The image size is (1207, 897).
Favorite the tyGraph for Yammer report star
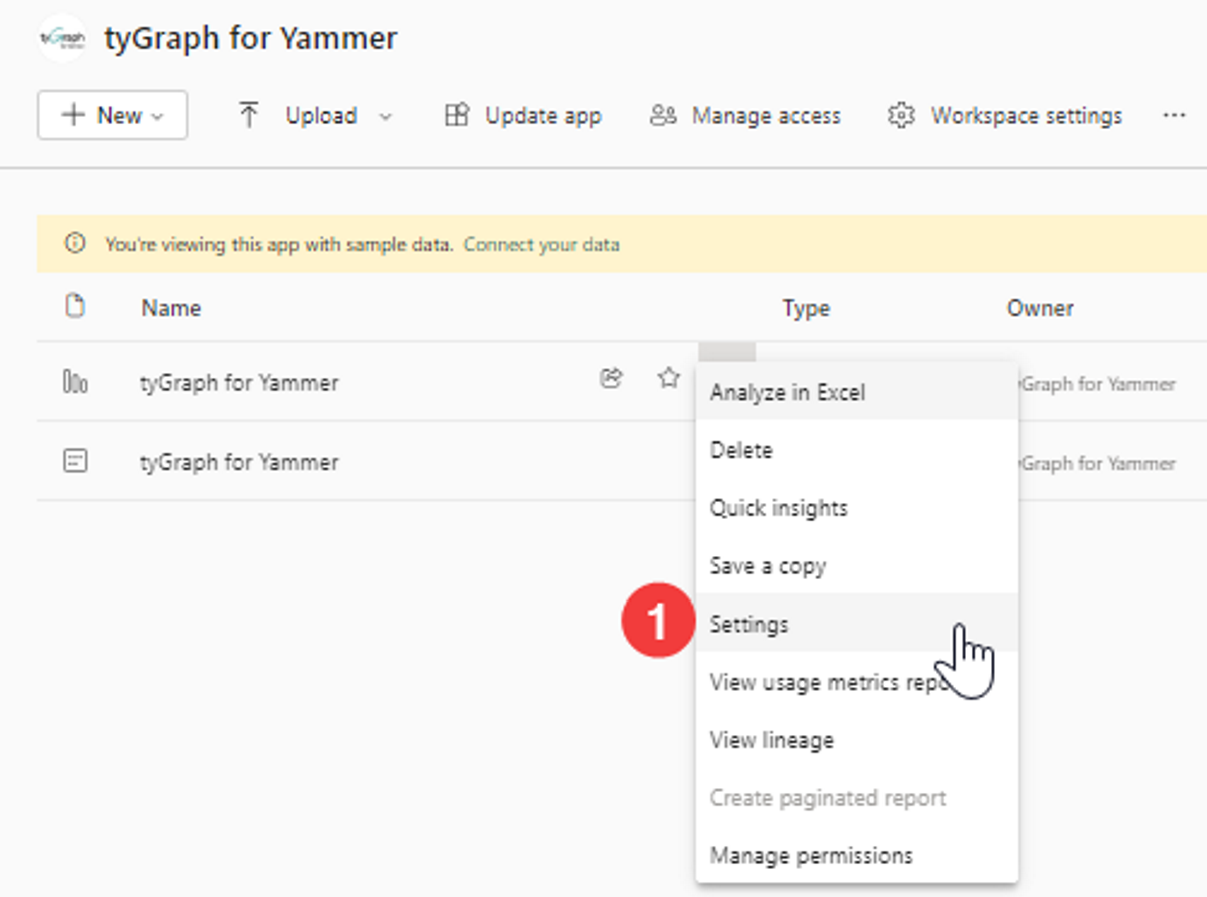(x=668, y=378)
